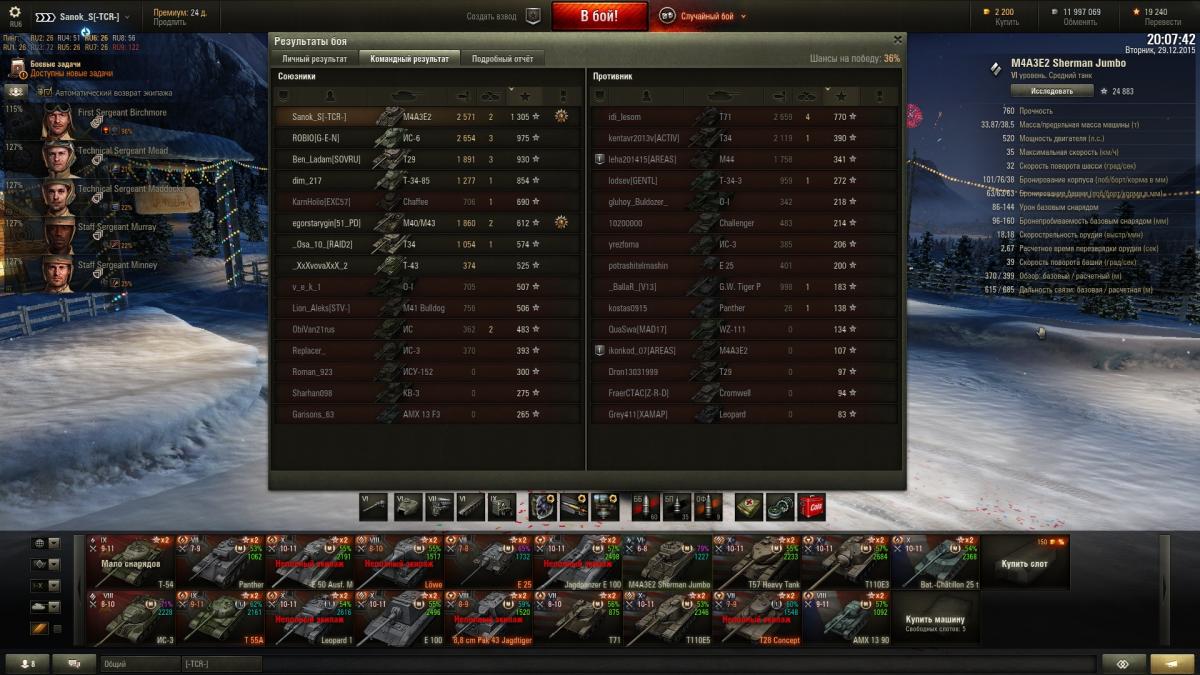This screenshot has height=675, width=1200.
Task: Open the gun module slot
Action: (x=373, y=507)
